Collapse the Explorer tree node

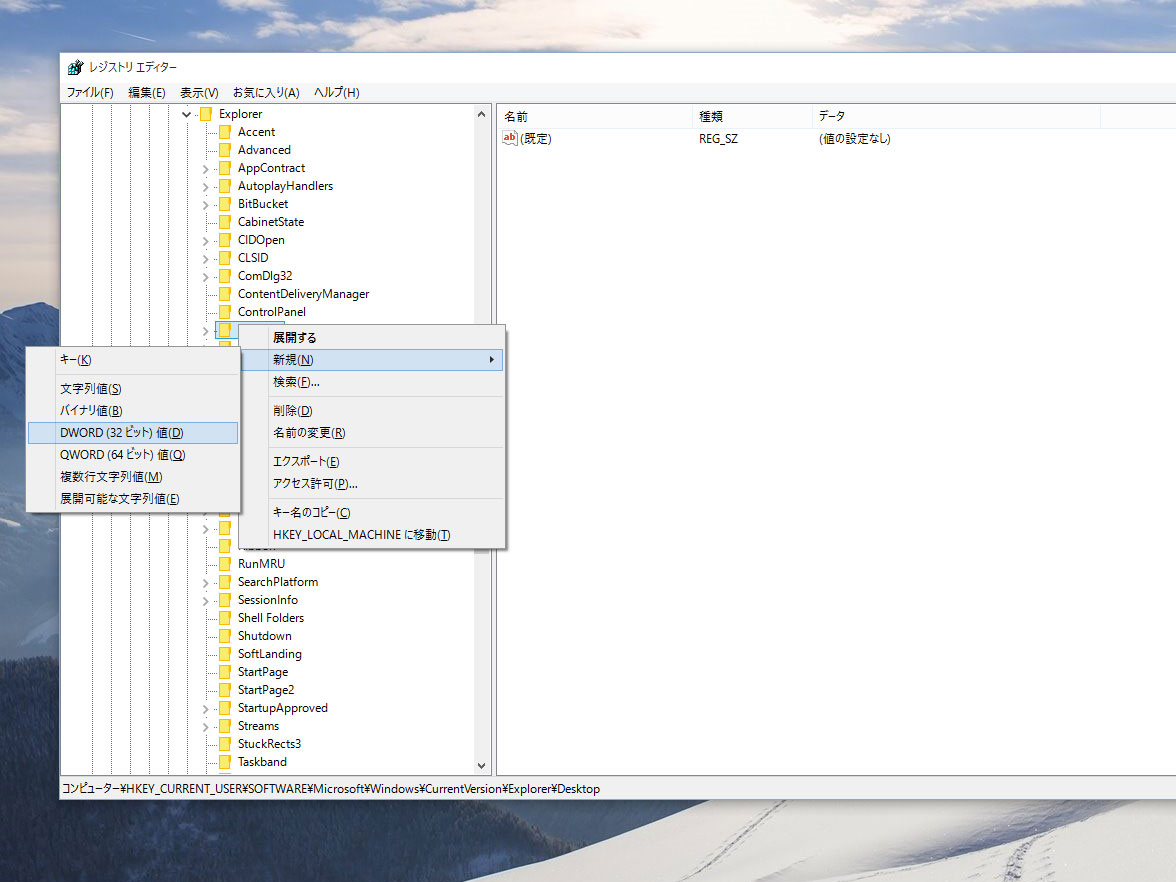coord(186,115)
